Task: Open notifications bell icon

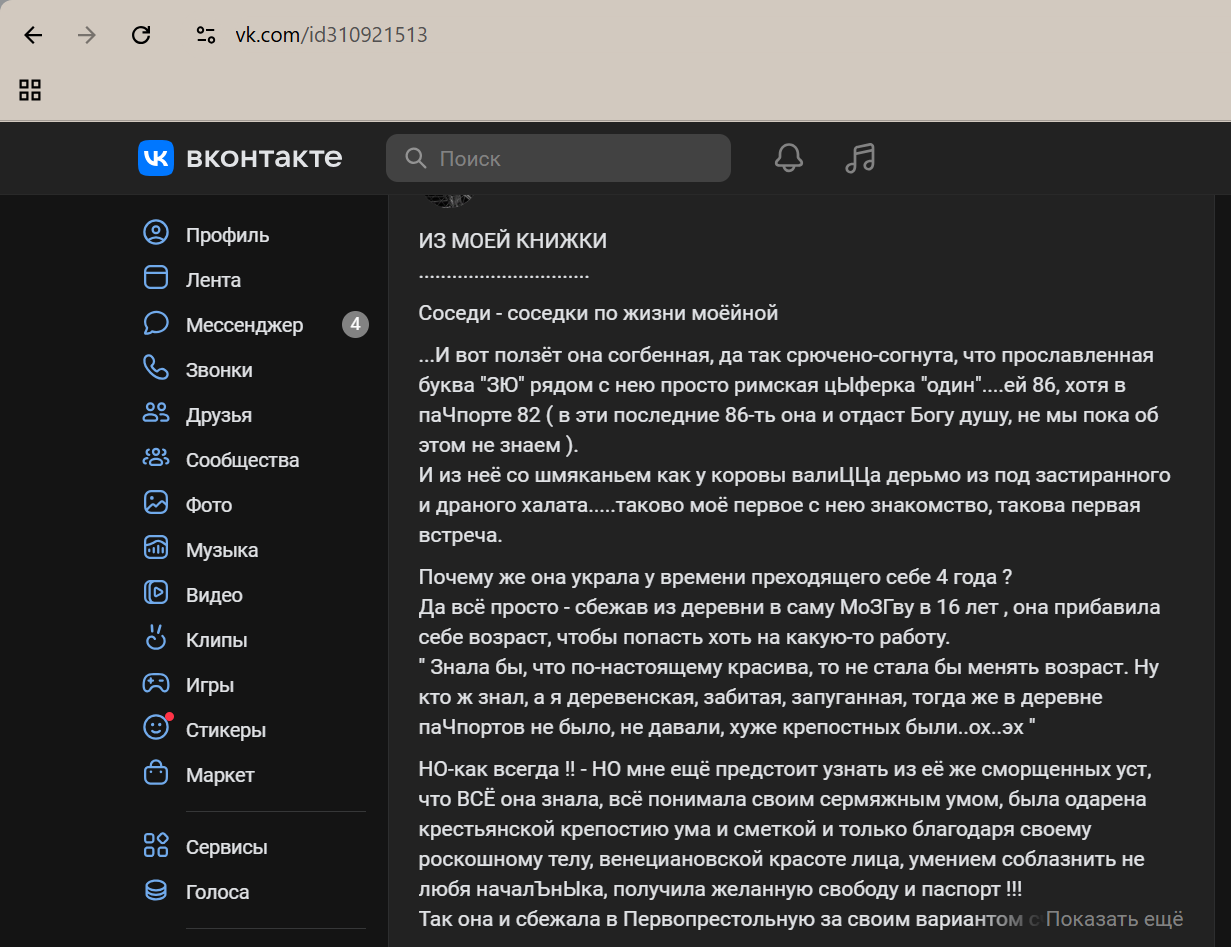Action: click(789, 158)
